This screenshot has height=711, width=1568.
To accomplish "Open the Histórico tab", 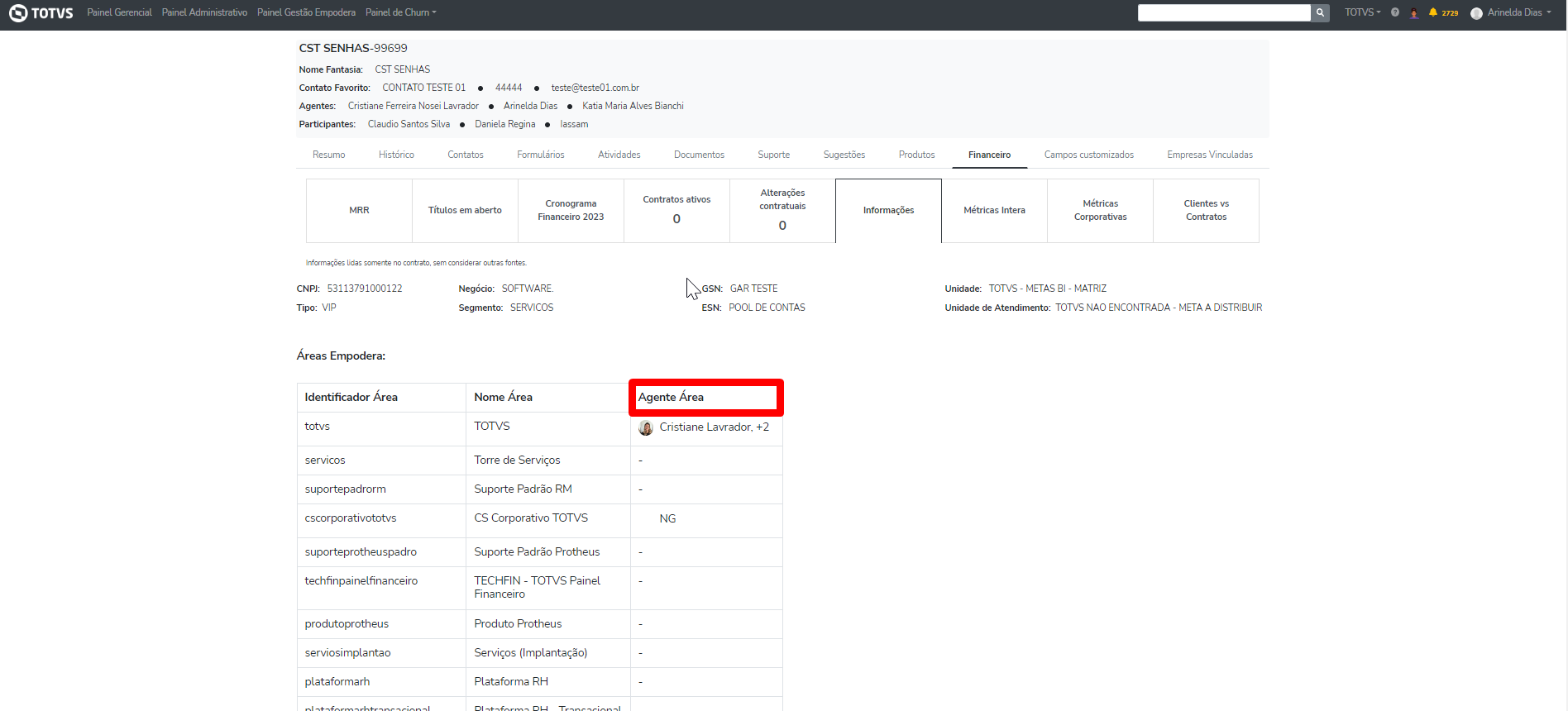I will 396,155.
